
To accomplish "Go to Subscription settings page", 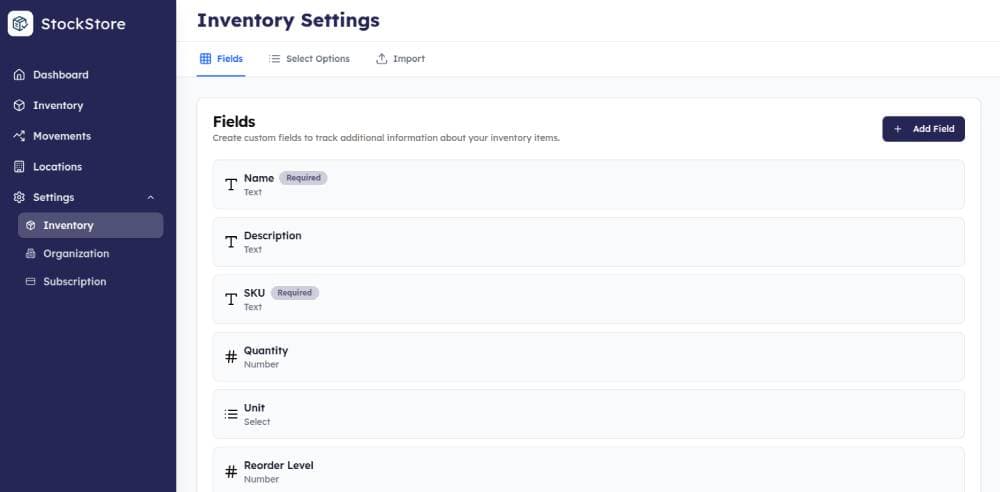I will pyautogui.click(x=74, y=282).
